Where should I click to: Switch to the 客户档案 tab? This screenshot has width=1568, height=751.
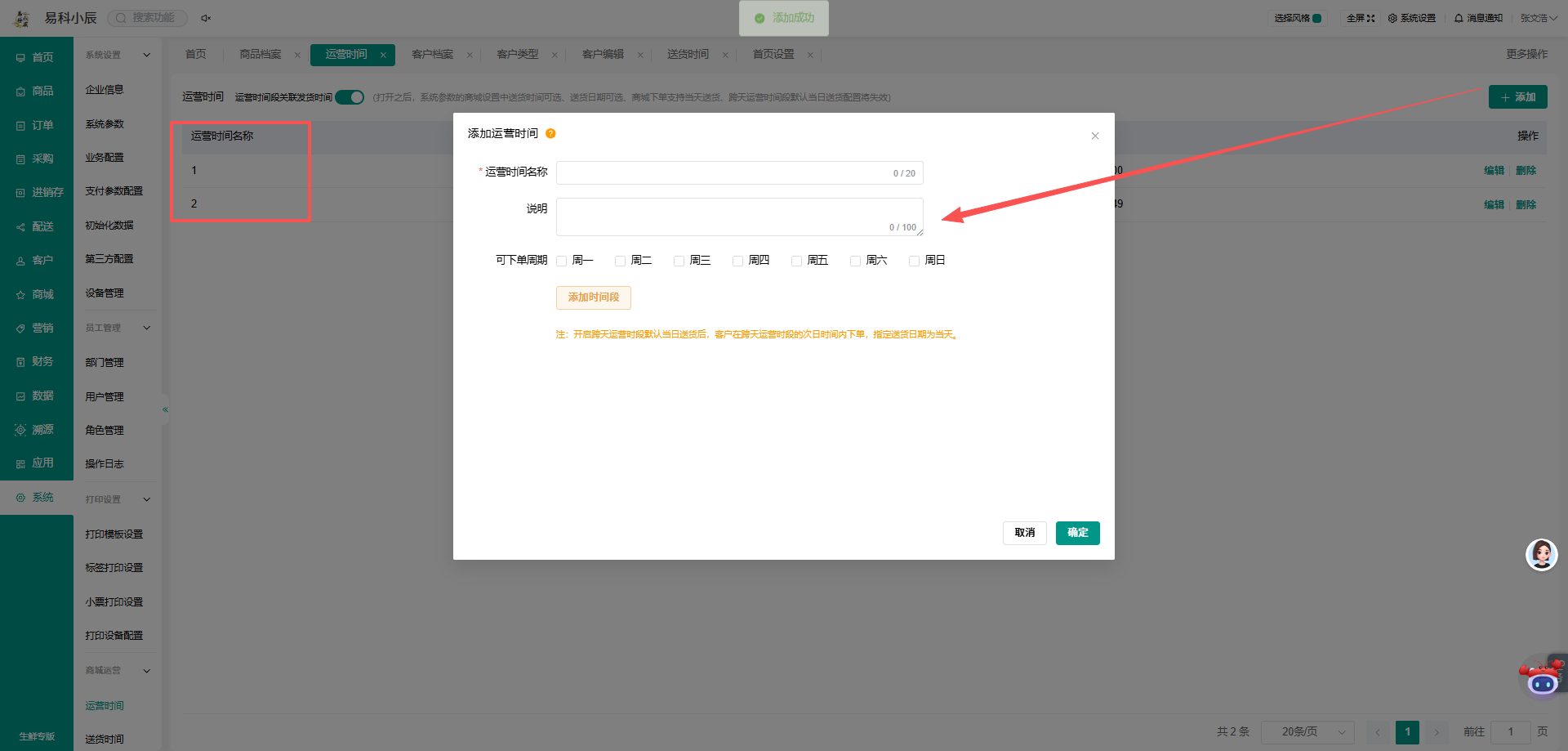click(x=432, y=55)
